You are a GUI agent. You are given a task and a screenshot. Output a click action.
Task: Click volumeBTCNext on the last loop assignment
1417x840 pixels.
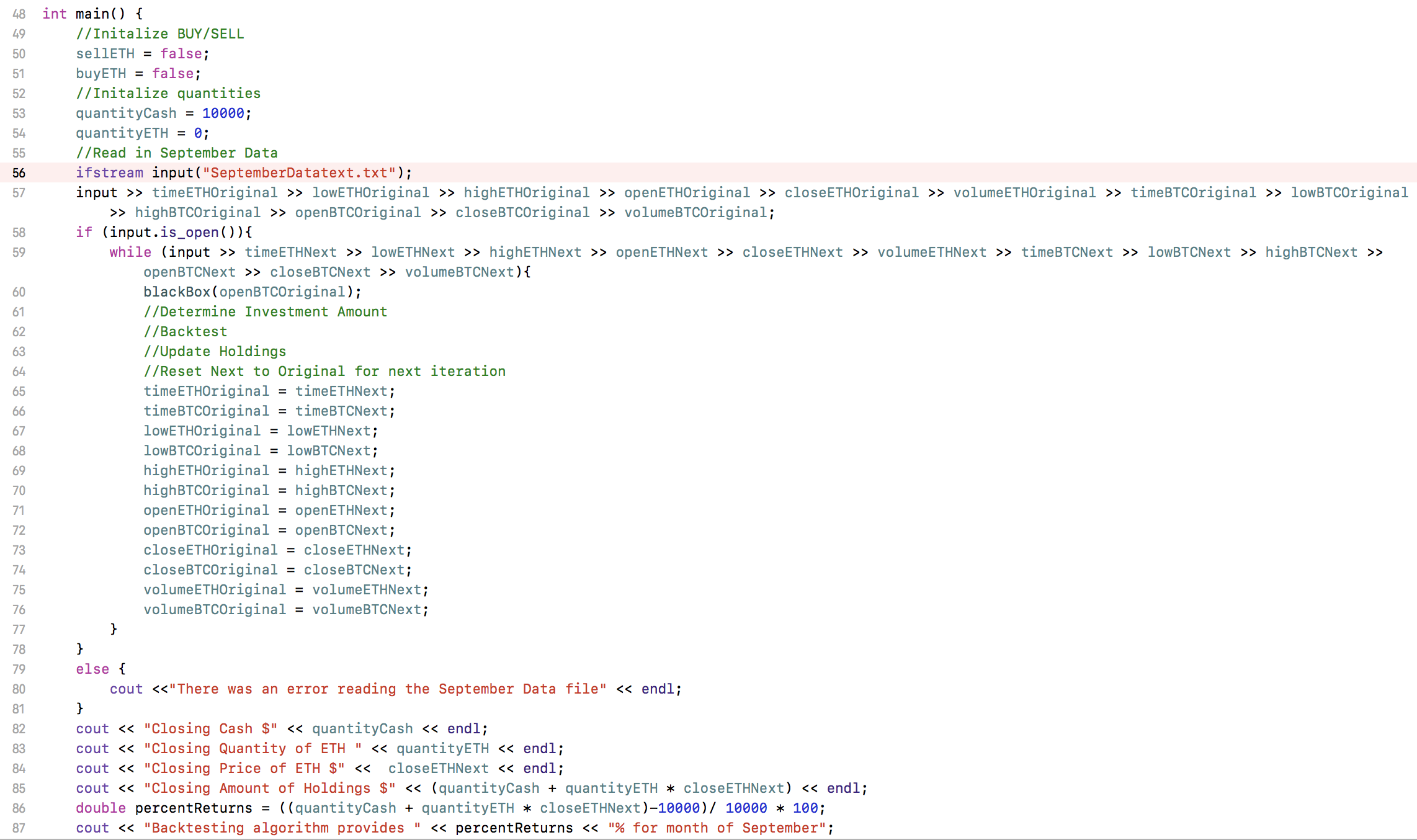(366, 610)
